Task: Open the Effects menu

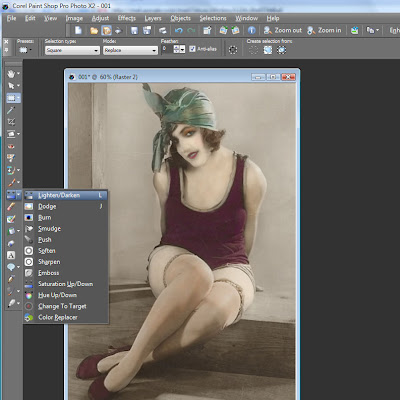Action: pyautogui.click(x=127, y=18)
